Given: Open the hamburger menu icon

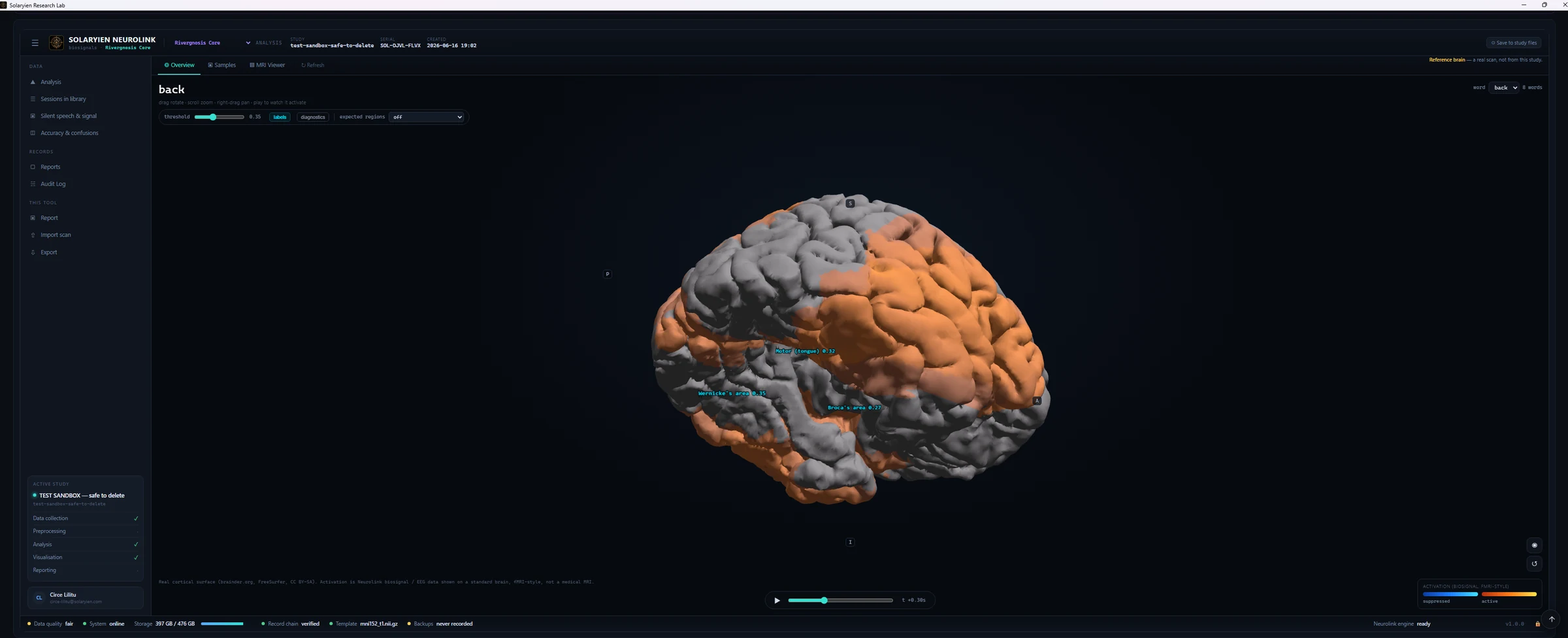Looking at the screenshot, I should (35, 43).
